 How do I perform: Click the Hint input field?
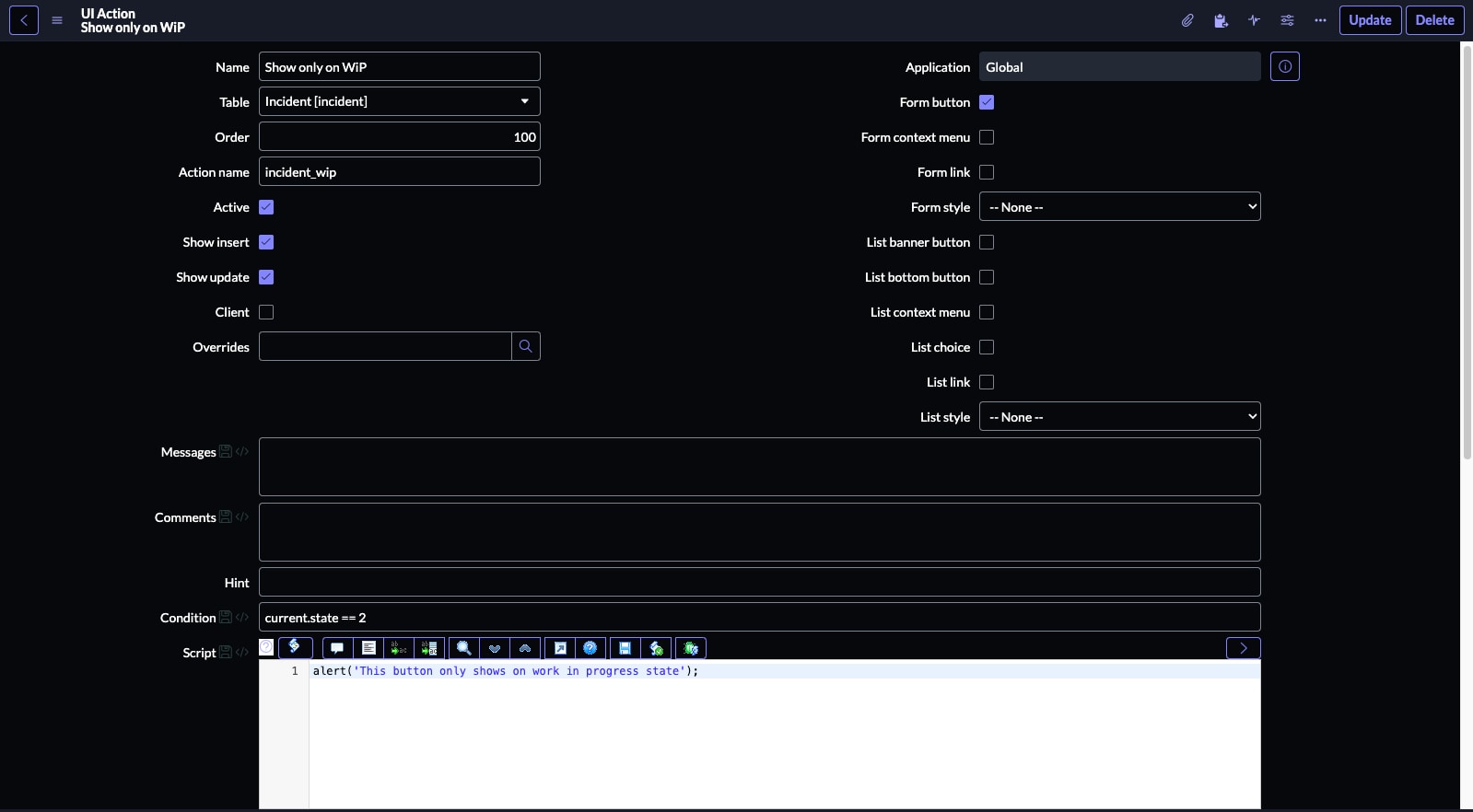point(760,582)
